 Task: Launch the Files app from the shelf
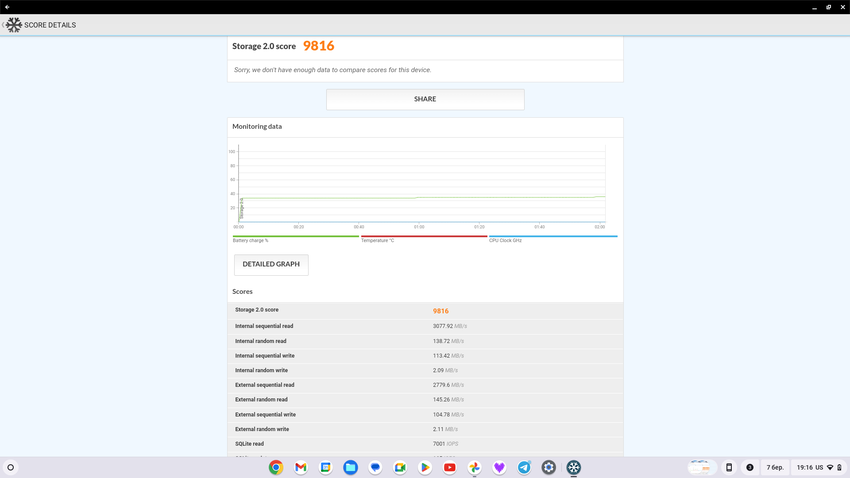[x=350, y=467]
